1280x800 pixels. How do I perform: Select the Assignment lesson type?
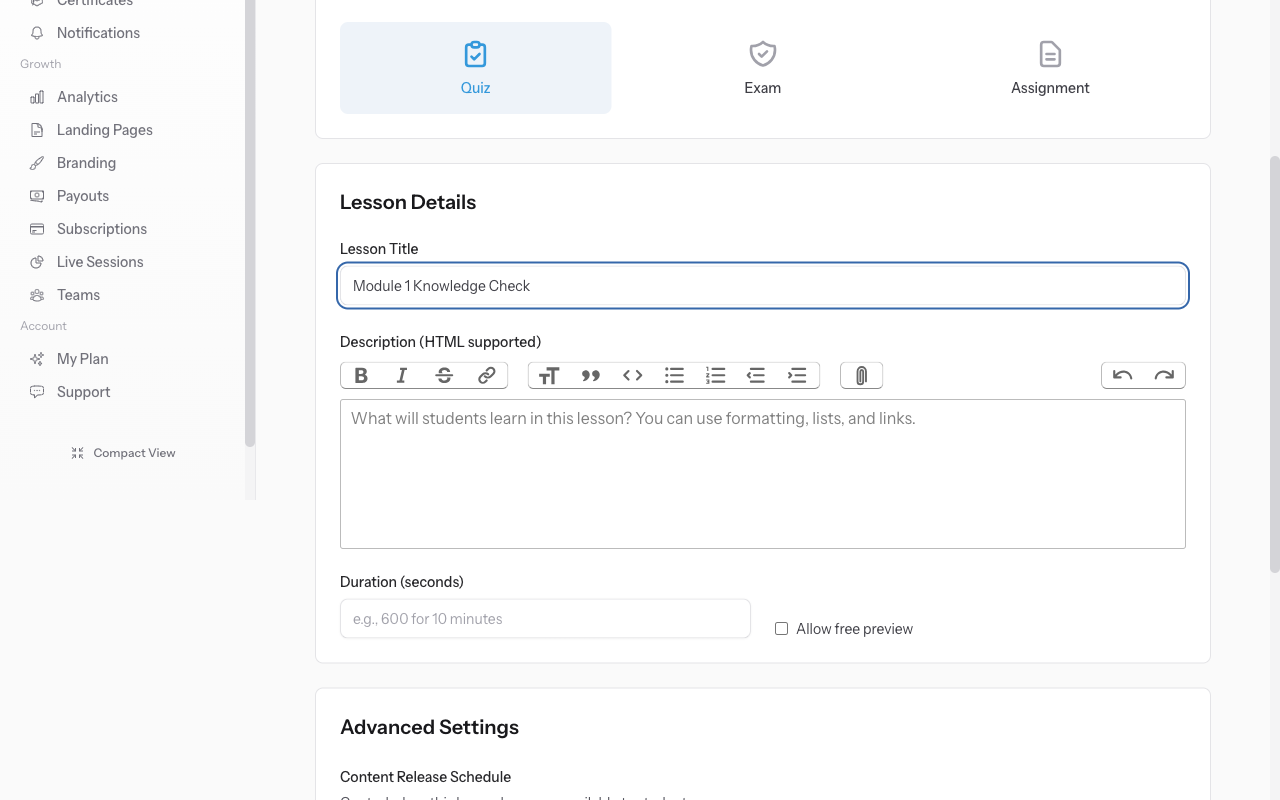tap(1050, 66)
